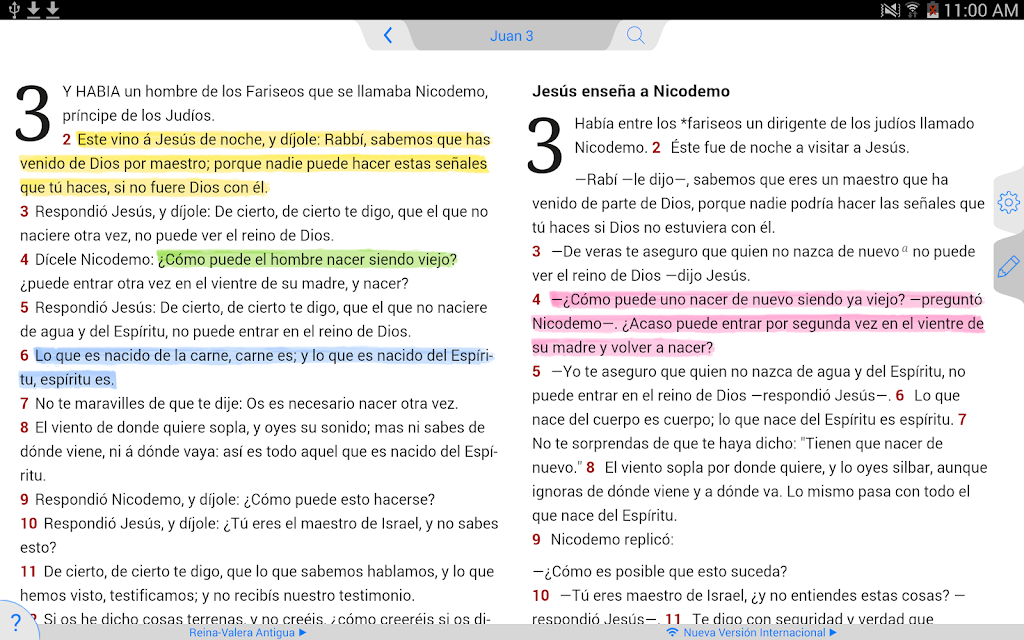Tap the 11:00 AM clock
This screenshot has height=640, width=1024.
pyautogui.click(x=980, y=10)
